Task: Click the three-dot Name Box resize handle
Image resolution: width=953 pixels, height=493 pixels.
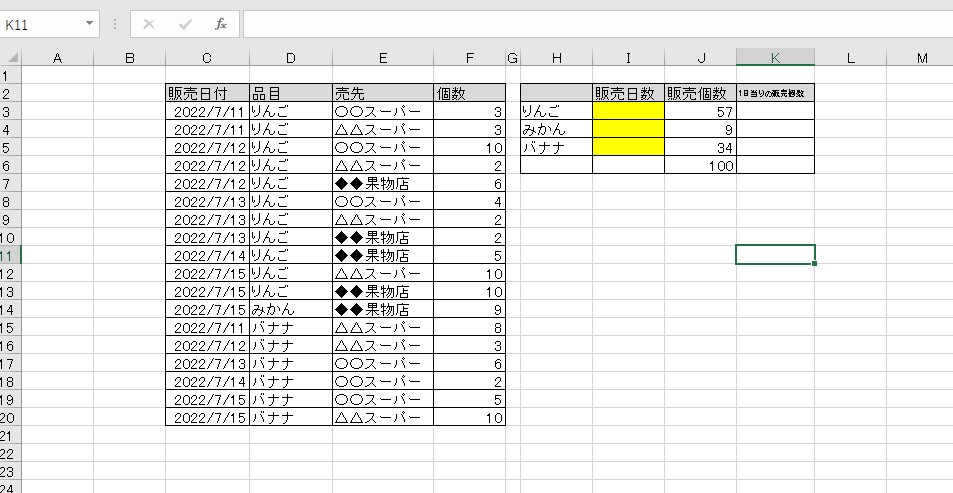Action: [x=115, y=24]
